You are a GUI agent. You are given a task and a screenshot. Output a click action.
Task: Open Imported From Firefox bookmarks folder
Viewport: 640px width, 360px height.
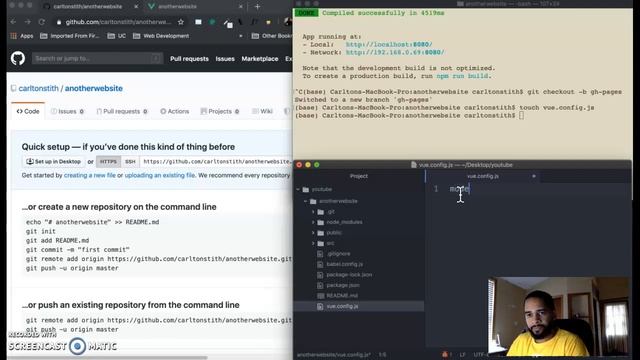(x=70, y=36)
